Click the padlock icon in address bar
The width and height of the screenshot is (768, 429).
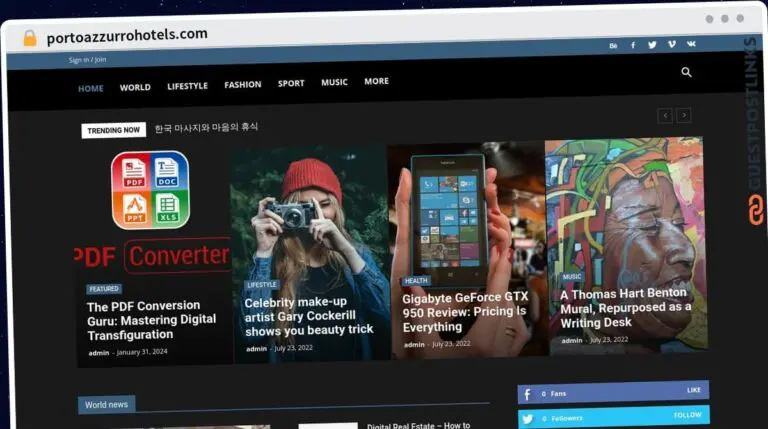coord(30,38)
